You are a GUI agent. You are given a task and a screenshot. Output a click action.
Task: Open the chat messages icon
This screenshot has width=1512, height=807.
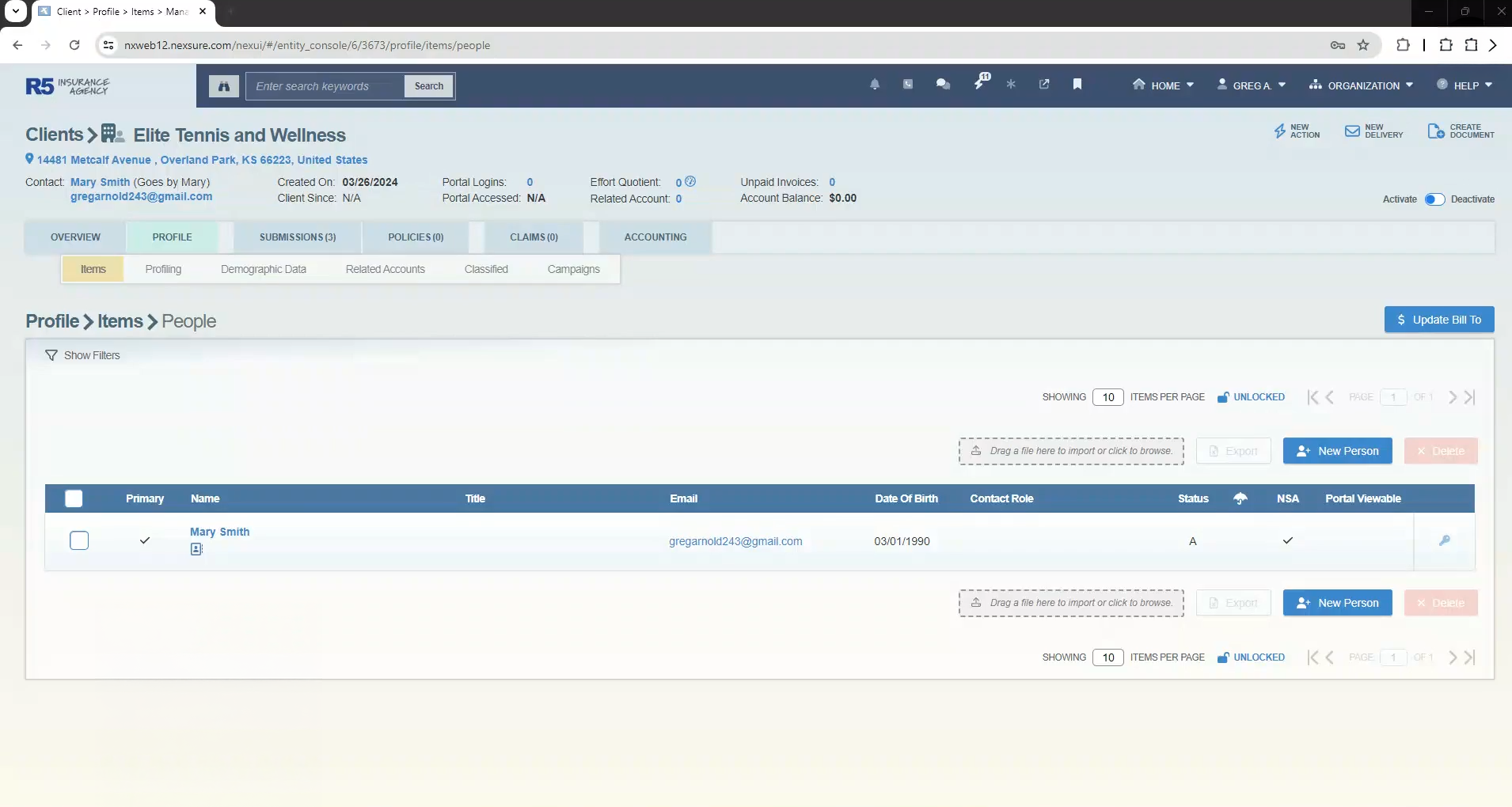(x=943, y=85)
